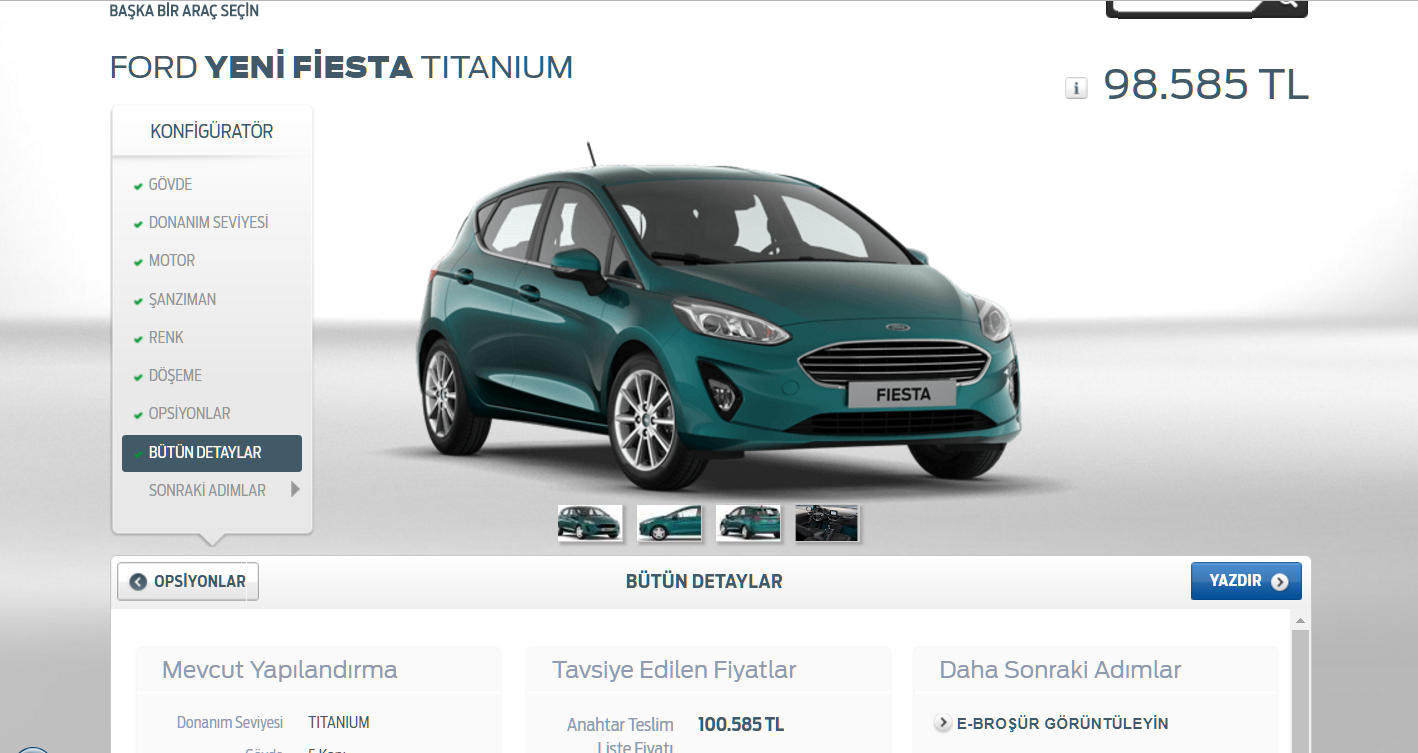Go to MOTOR configurator step
The image size is (1418, 753).
point(172,261)
